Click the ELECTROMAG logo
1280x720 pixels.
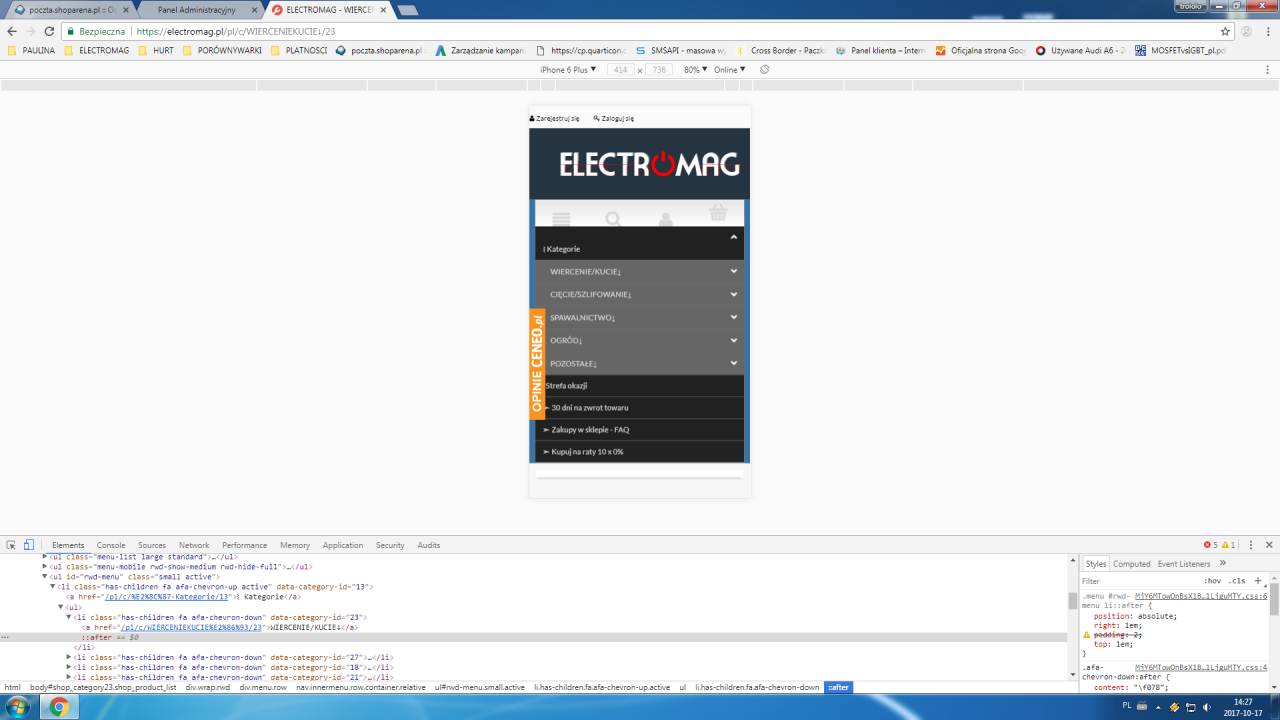coord(650,163)
